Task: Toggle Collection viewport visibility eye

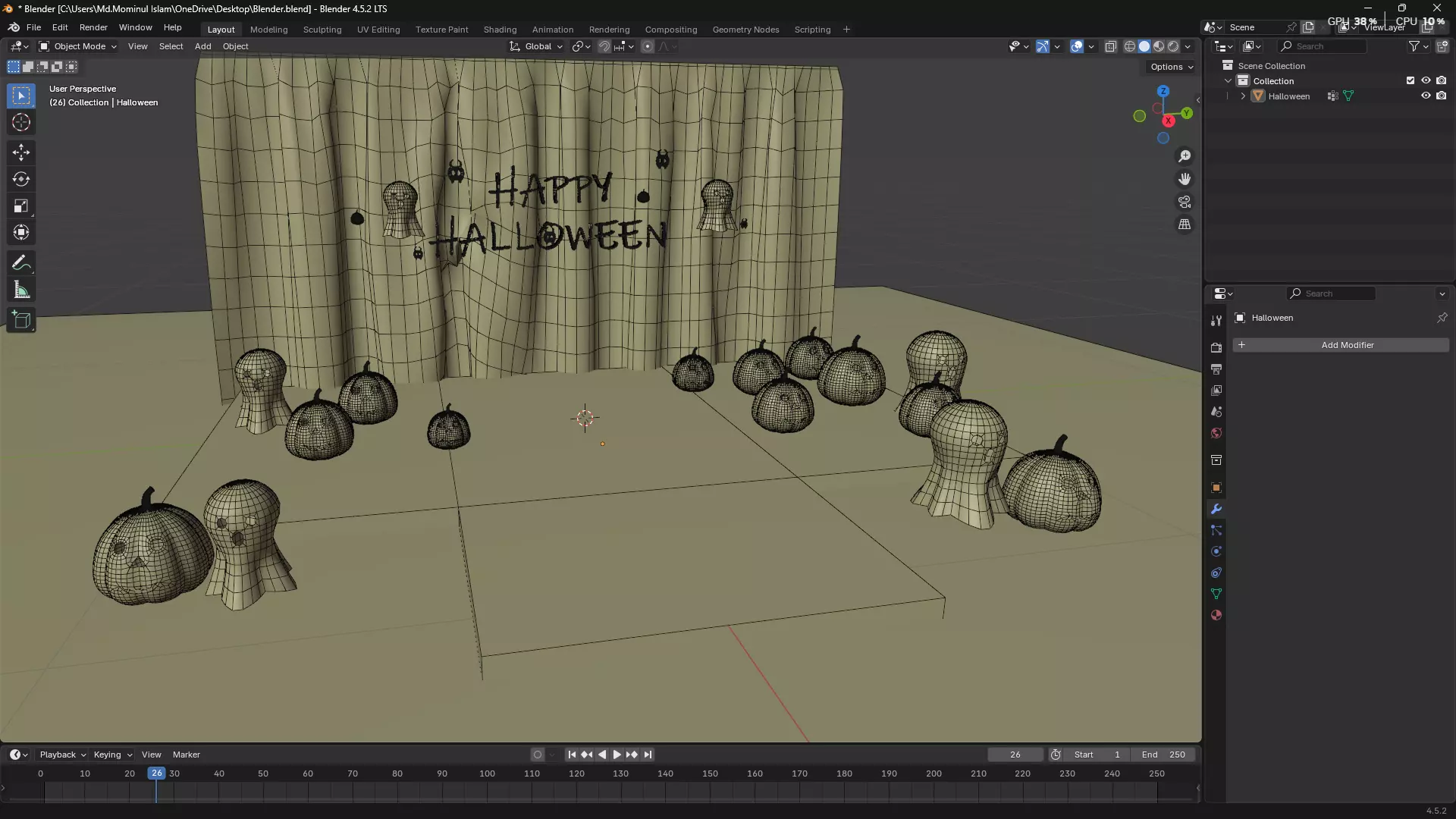Action: tap(1426, 80)
